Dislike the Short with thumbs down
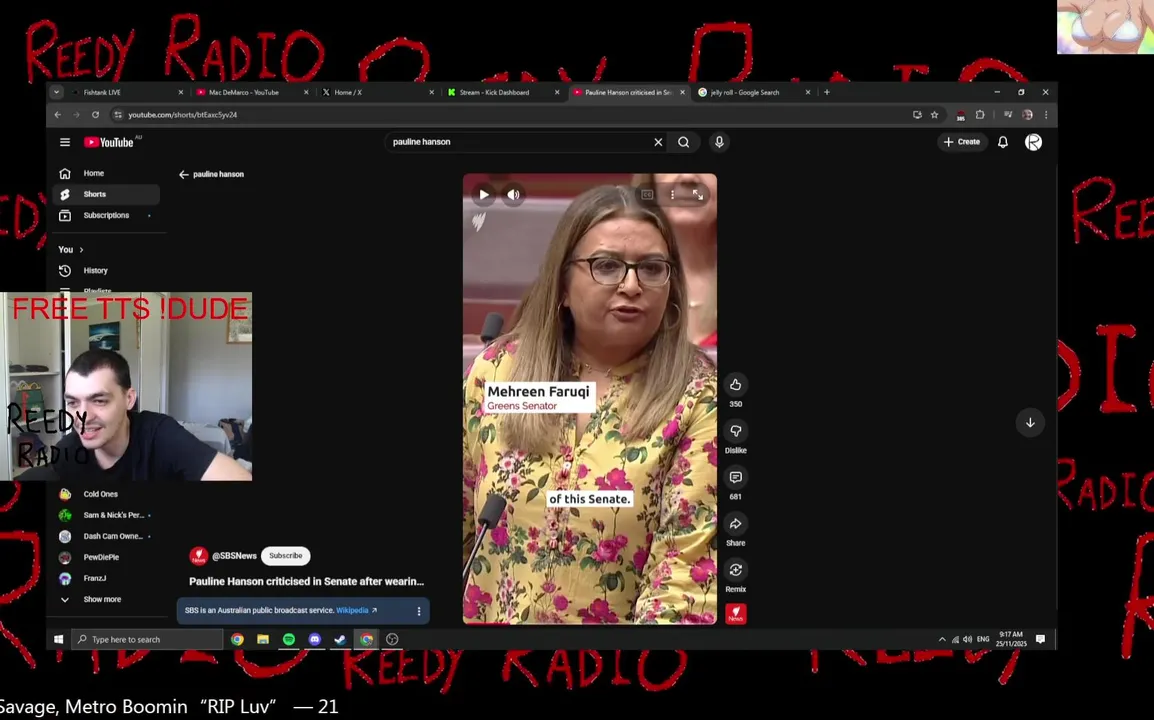The image size is (1154, 720). point(735,431)
